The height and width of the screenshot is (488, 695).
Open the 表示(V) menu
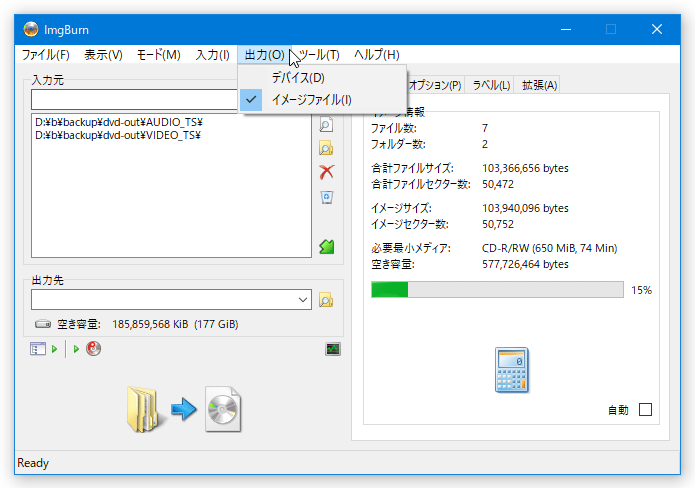[103, 55]
